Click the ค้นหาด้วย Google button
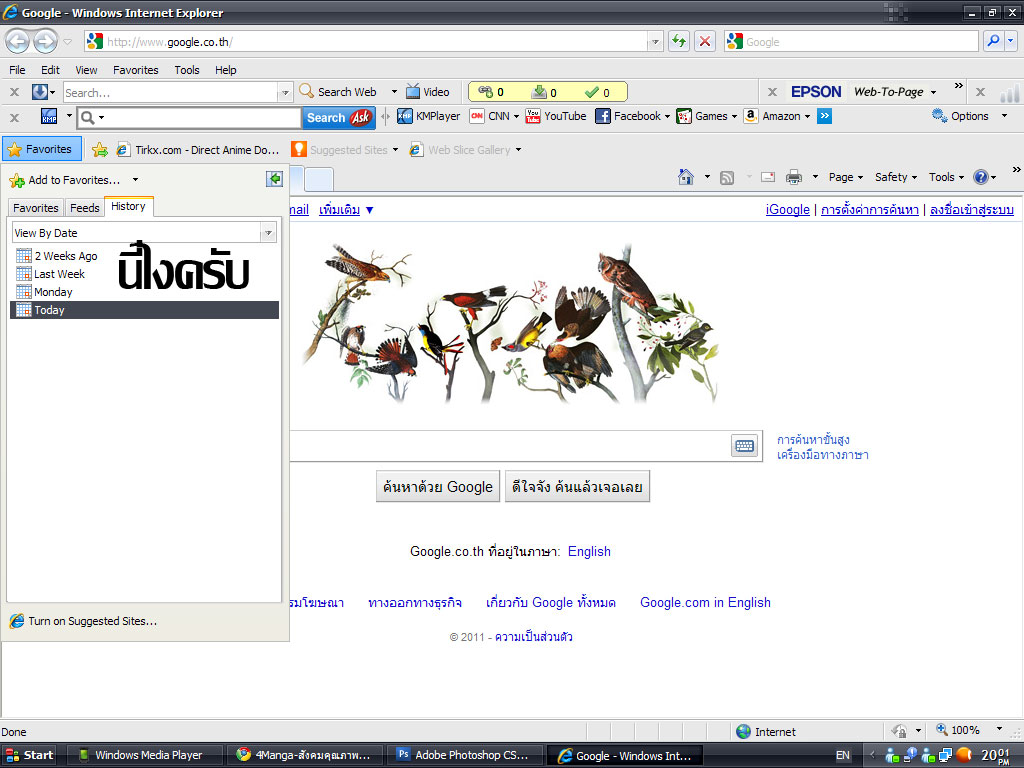Screen dimensions: 1024x768 438,487
